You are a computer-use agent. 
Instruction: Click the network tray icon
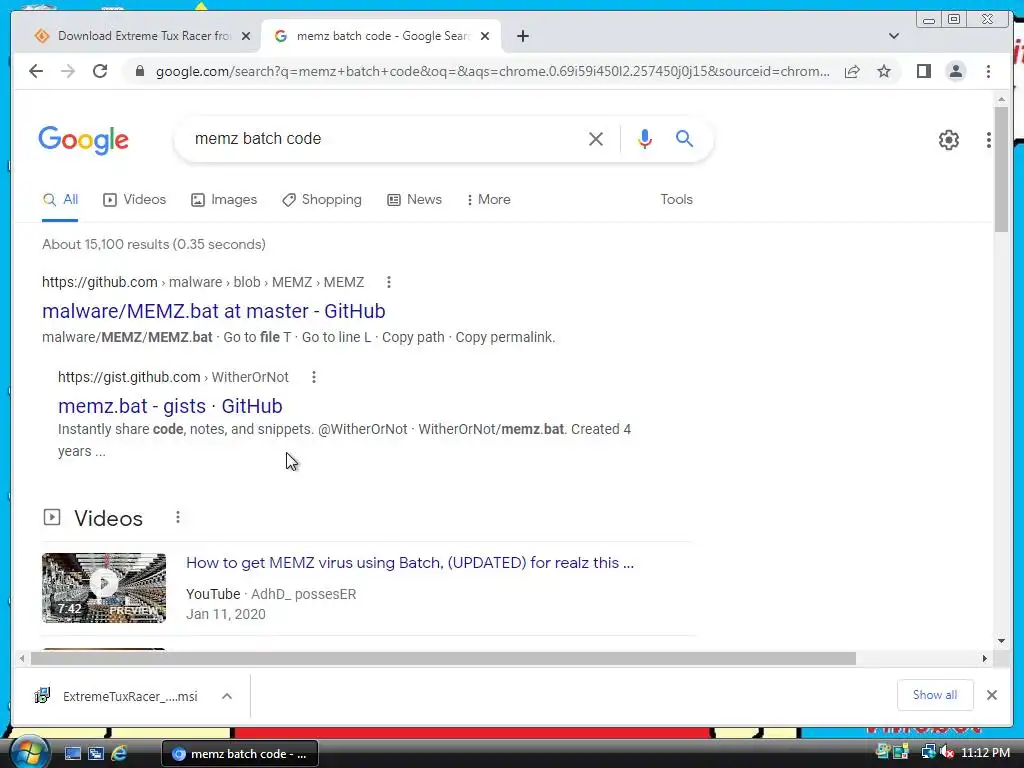928,752
